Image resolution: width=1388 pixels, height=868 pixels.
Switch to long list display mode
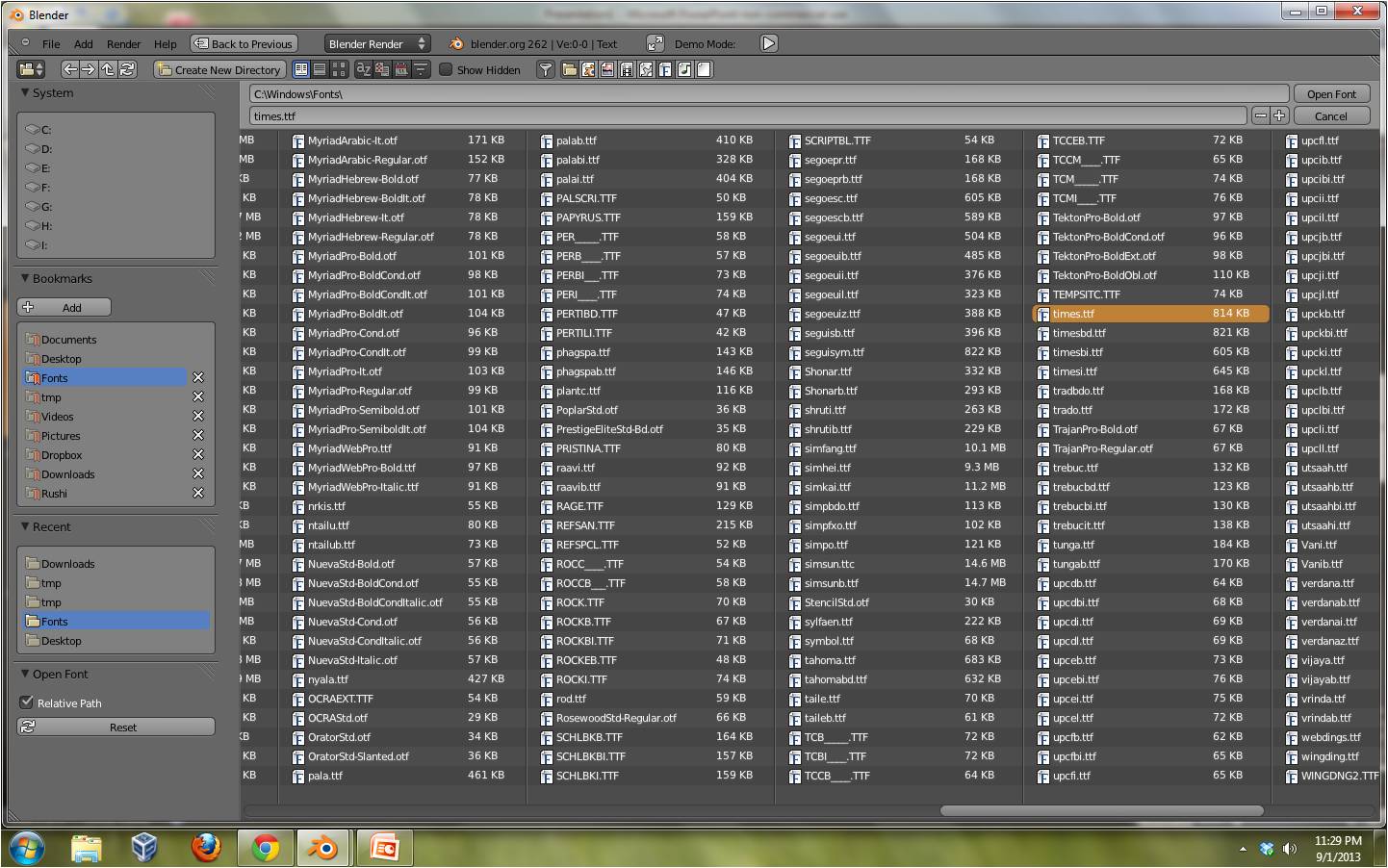tap(320, 69)
